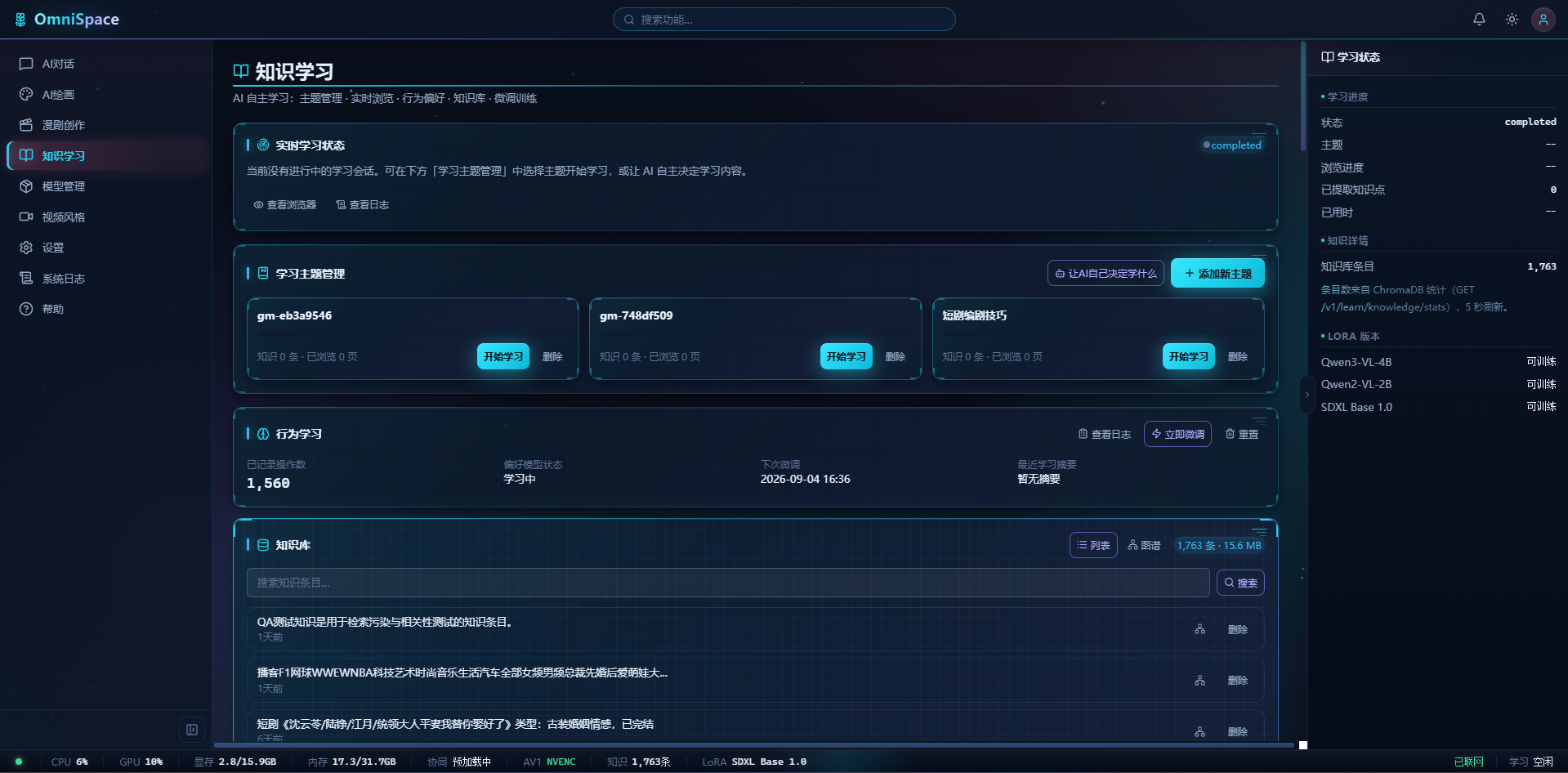This screenshot has width=1568, height=773.
Task: Open the user profile avatar
Action: (x=1543, y=19)
